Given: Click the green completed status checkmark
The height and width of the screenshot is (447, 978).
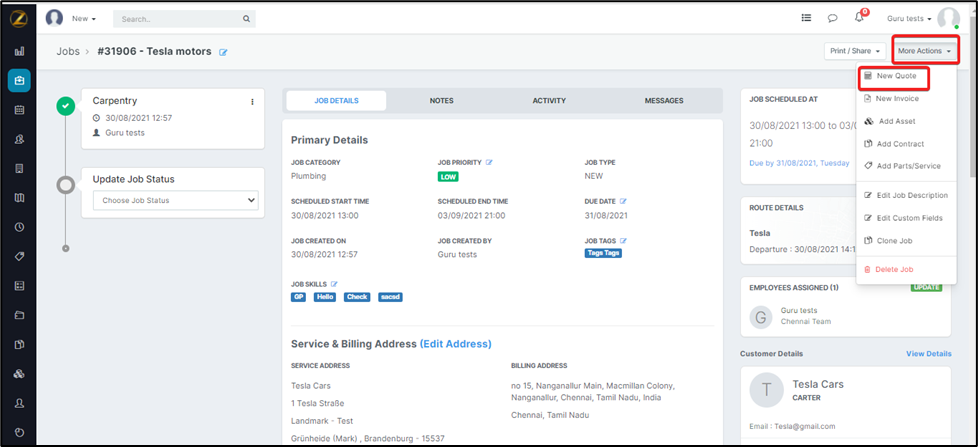Looking at the screenshot, I should (x=66, y=106).
